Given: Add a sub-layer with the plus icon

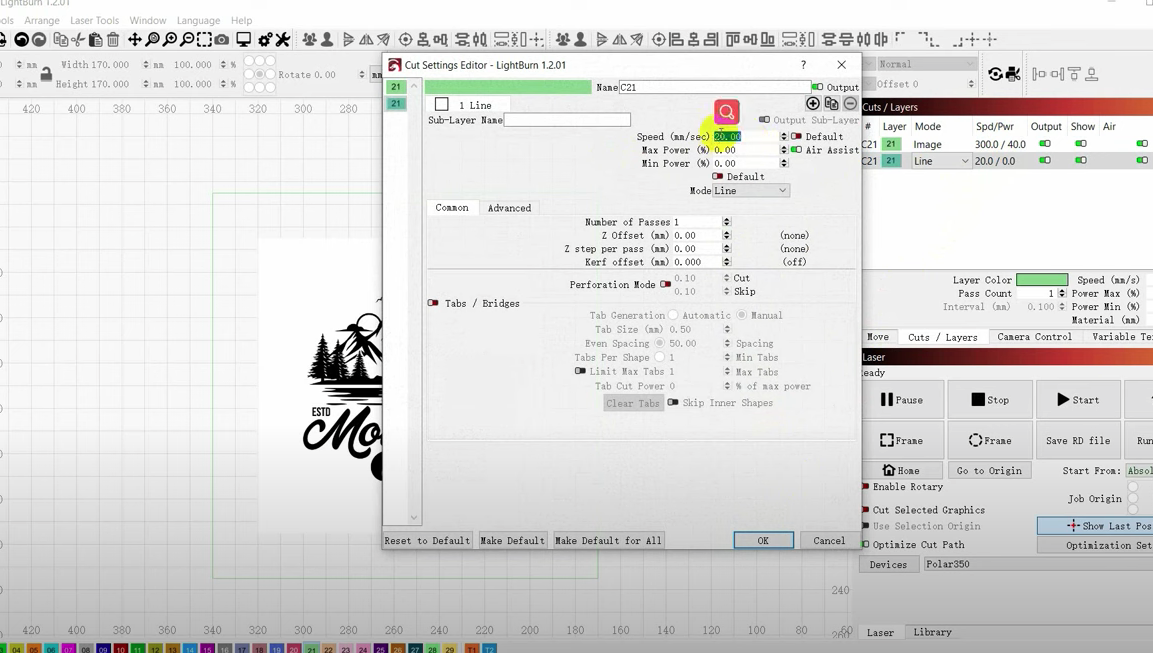Looking at the screenshot, I should pyautogui.click(x=813, y=104).
